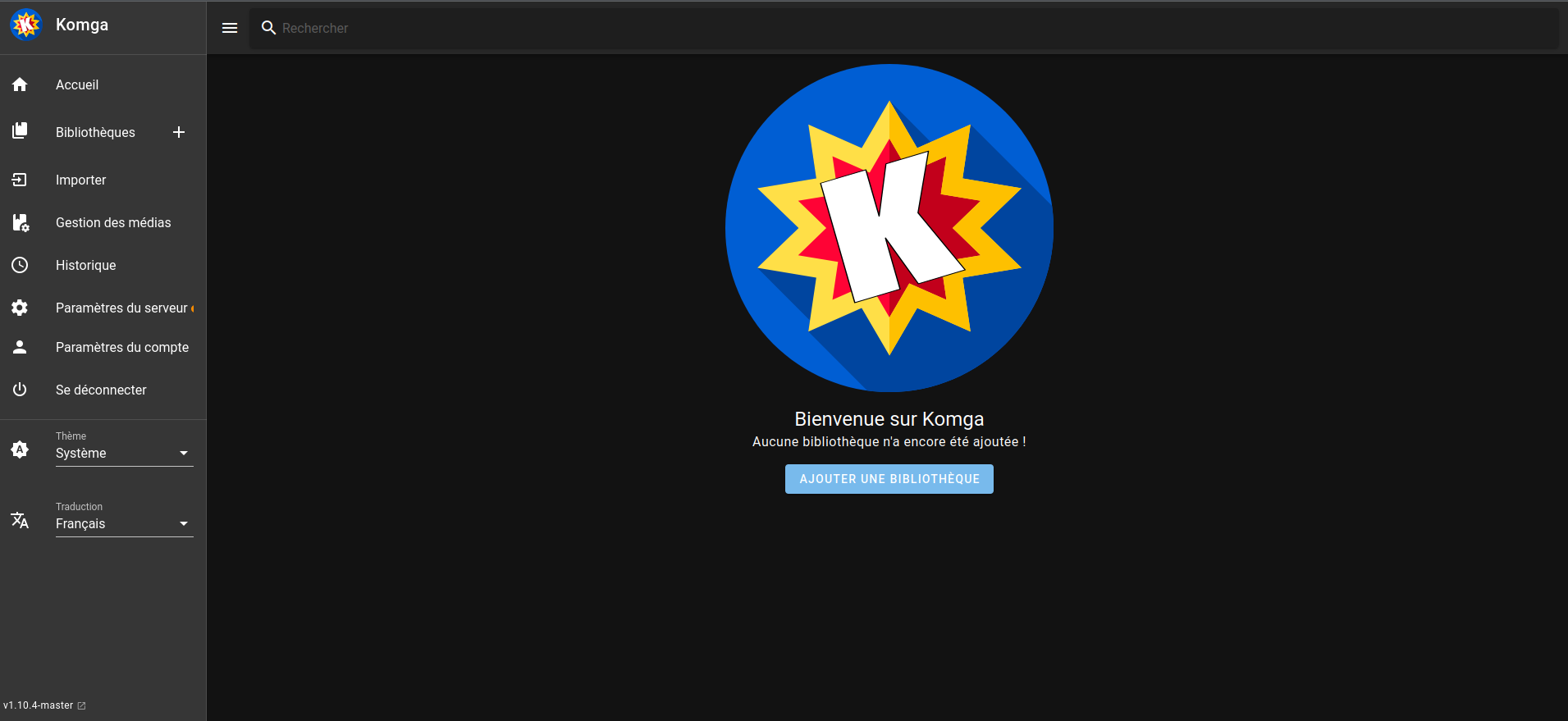
Task: Open the Importer page
Action: [x=80, y=180]
